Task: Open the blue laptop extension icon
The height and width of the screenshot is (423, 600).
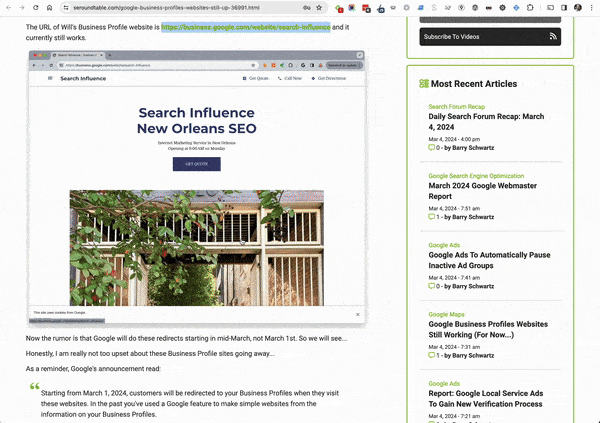Action: tap(421, 8)
